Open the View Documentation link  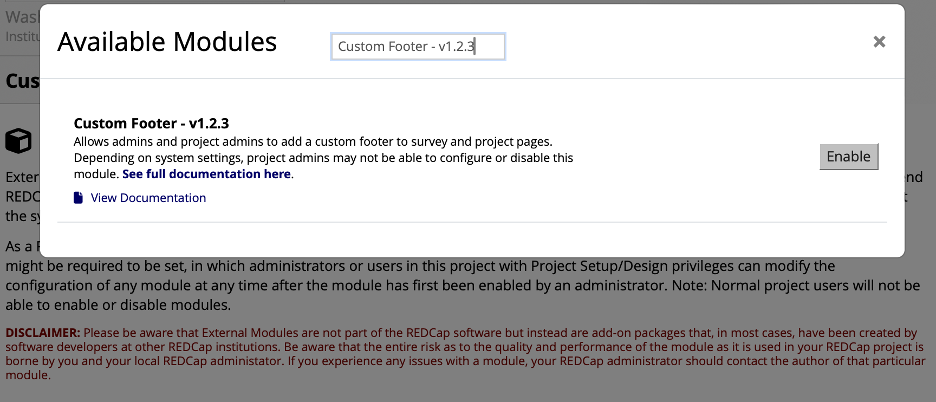148,198
